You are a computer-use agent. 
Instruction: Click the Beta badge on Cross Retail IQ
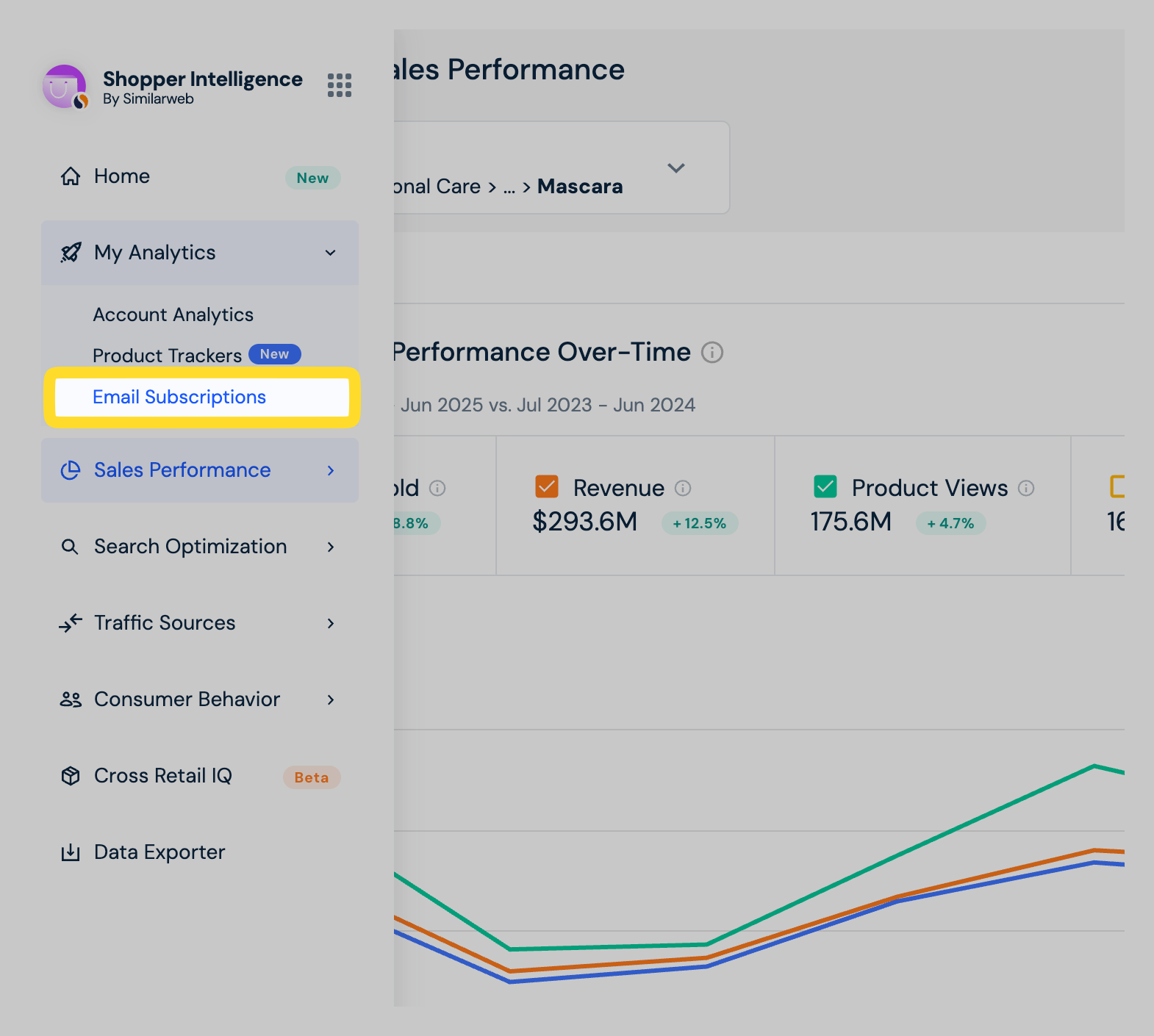[312, 777]
